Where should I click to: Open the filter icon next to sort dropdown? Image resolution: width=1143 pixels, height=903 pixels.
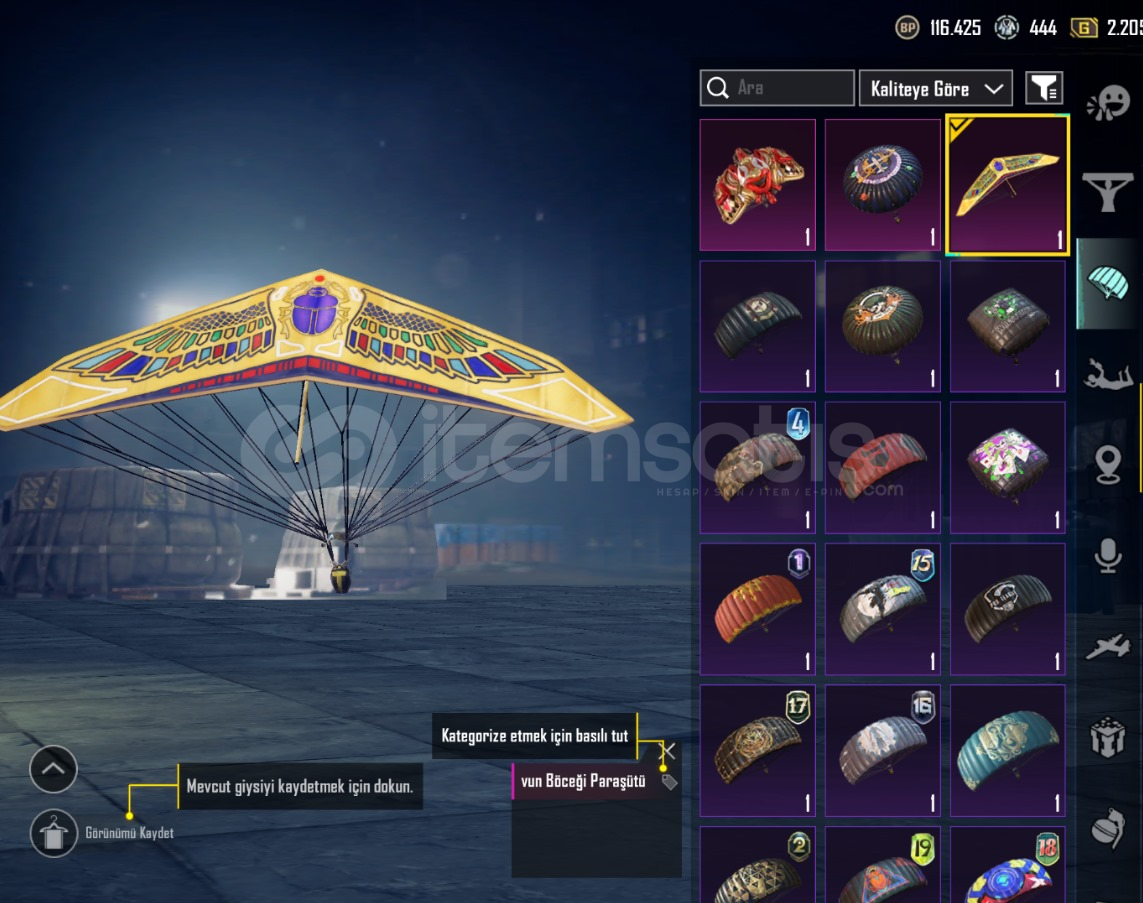[x=1044, y=88]
